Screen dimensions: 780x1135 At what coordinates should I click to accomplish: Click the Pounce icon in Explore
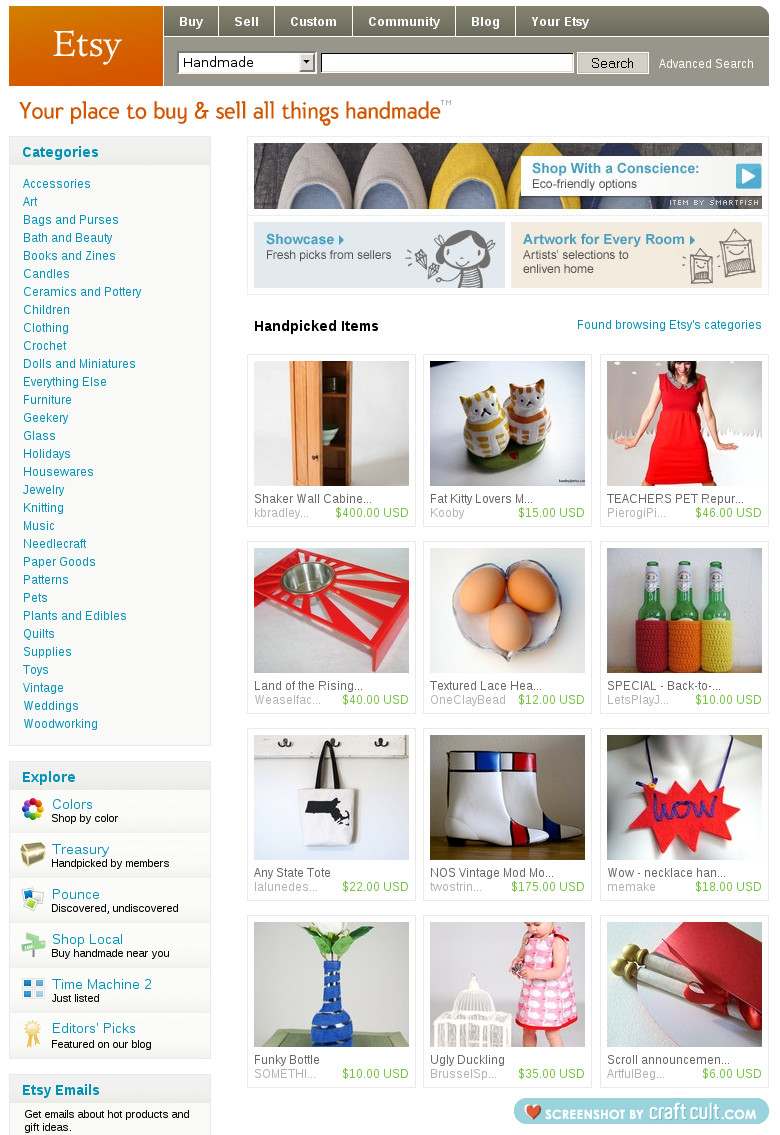(33, 899)
